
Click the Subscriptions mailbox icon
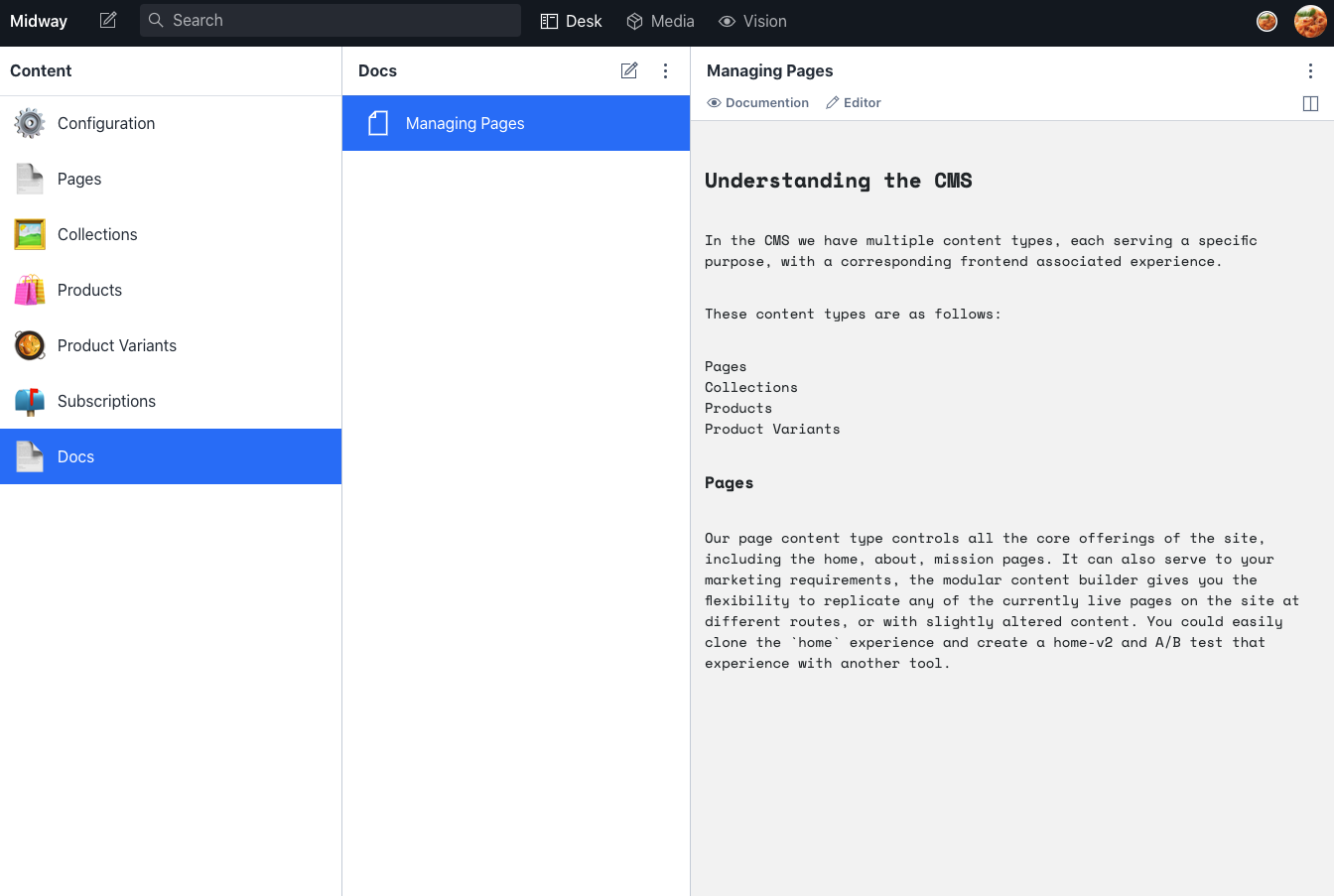(x=29, y=401)
